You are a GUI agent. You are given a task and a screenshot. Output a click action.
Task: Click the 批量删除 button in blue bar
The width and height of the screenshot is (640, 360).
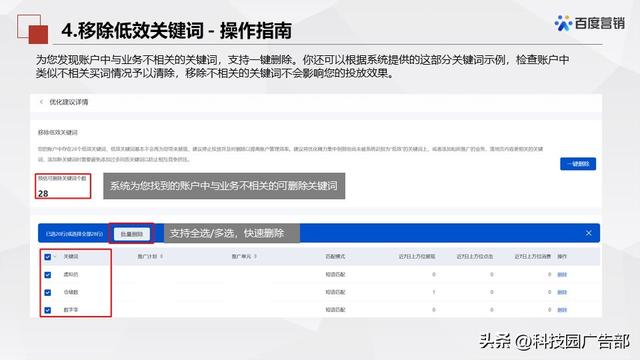(131, 234)
